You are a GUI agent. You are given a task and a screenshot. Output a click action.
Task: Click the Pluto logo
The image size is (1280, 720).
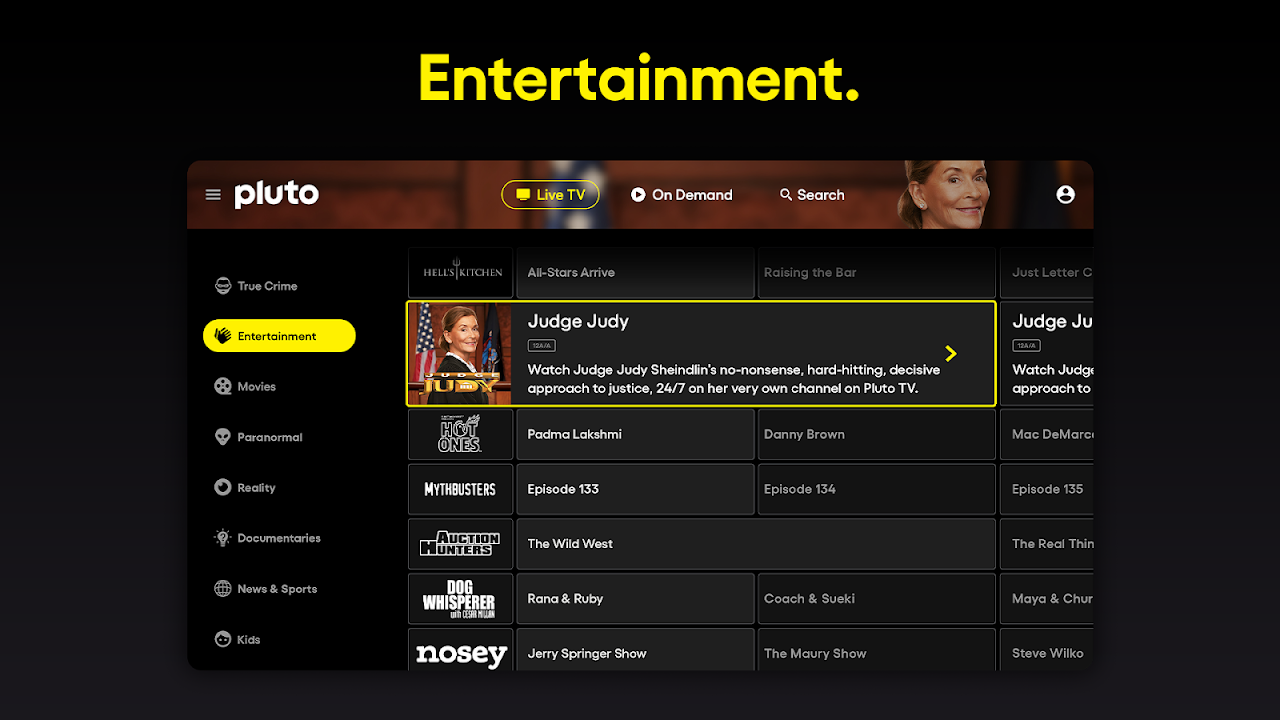point(277,194)
